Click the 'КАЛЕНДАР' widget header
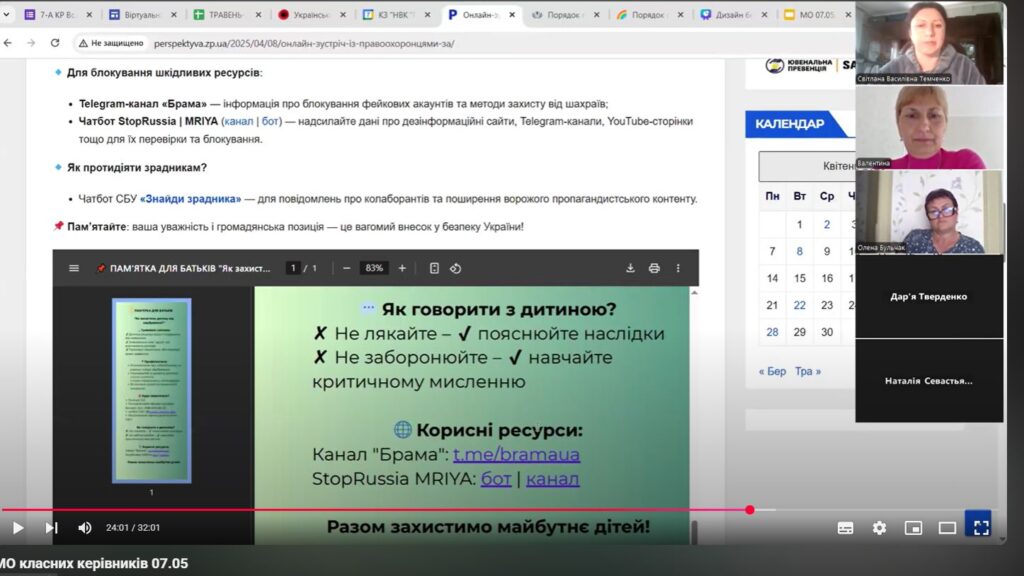 coord(790,124)
